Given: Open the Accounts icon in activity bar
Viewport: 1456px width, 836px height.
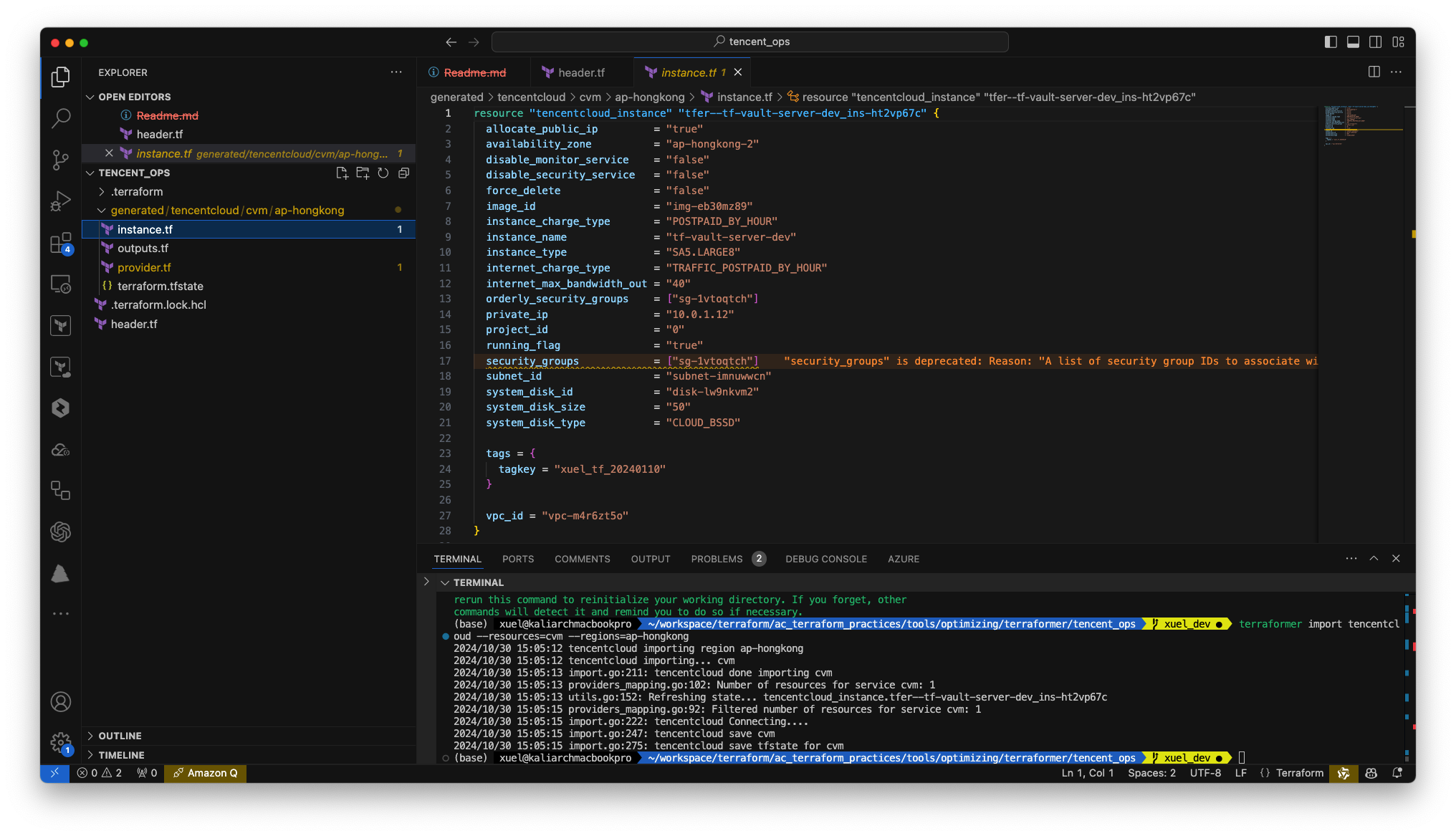Looking at the screenshot, I should pos(61,701).
